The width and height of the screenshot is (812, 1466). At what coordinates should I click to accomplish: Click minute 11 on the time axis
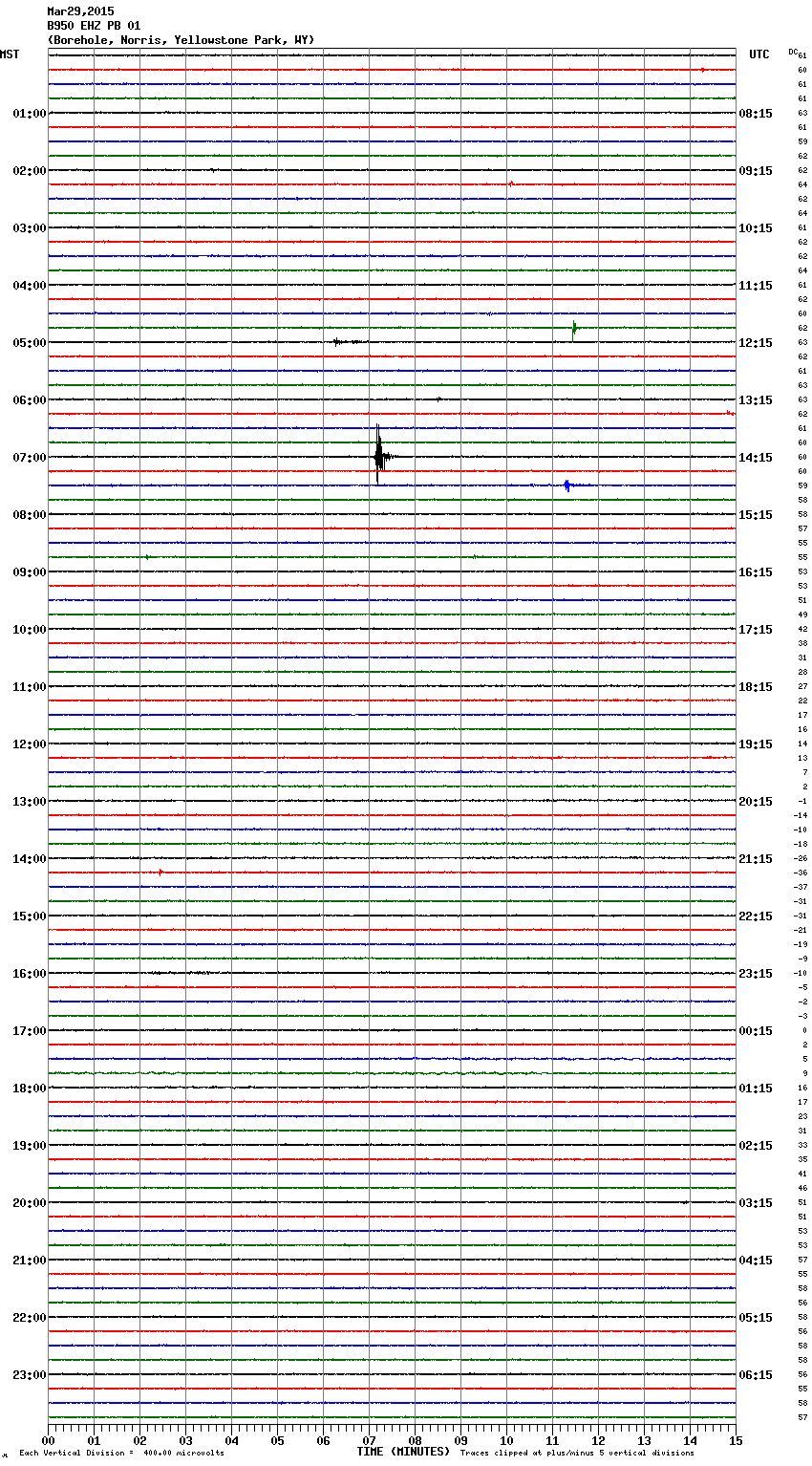pos(552,1440)
